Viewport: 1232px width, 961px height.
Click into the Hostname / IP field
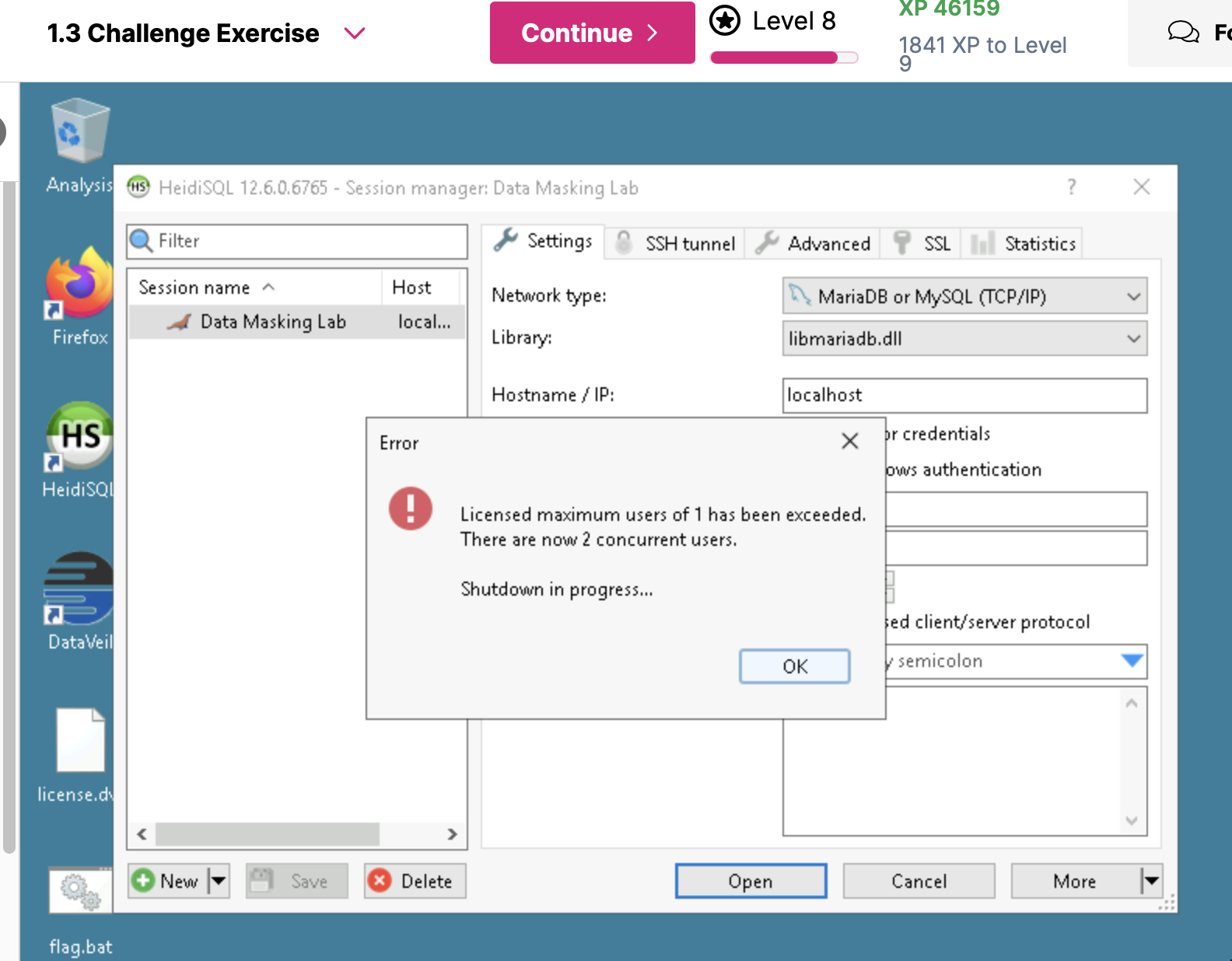click(x=964, y=395)
